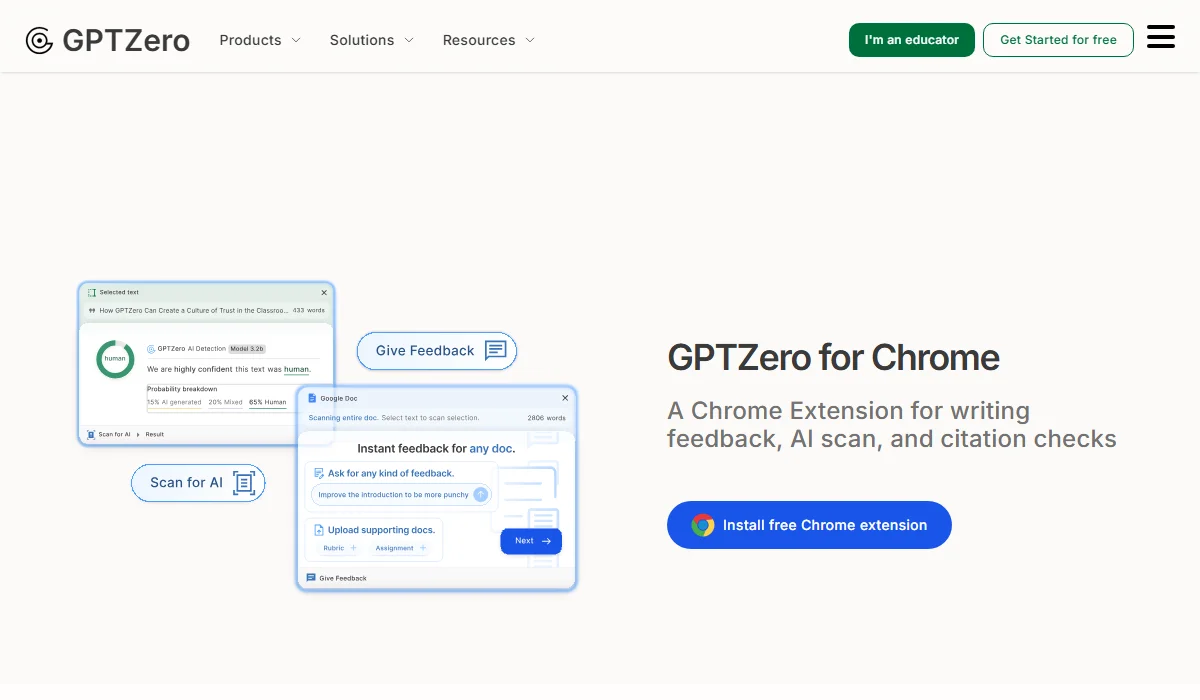Click the pencil icon next to feedback prompt
Screen dimensions: 1200x700
point(318,473)
